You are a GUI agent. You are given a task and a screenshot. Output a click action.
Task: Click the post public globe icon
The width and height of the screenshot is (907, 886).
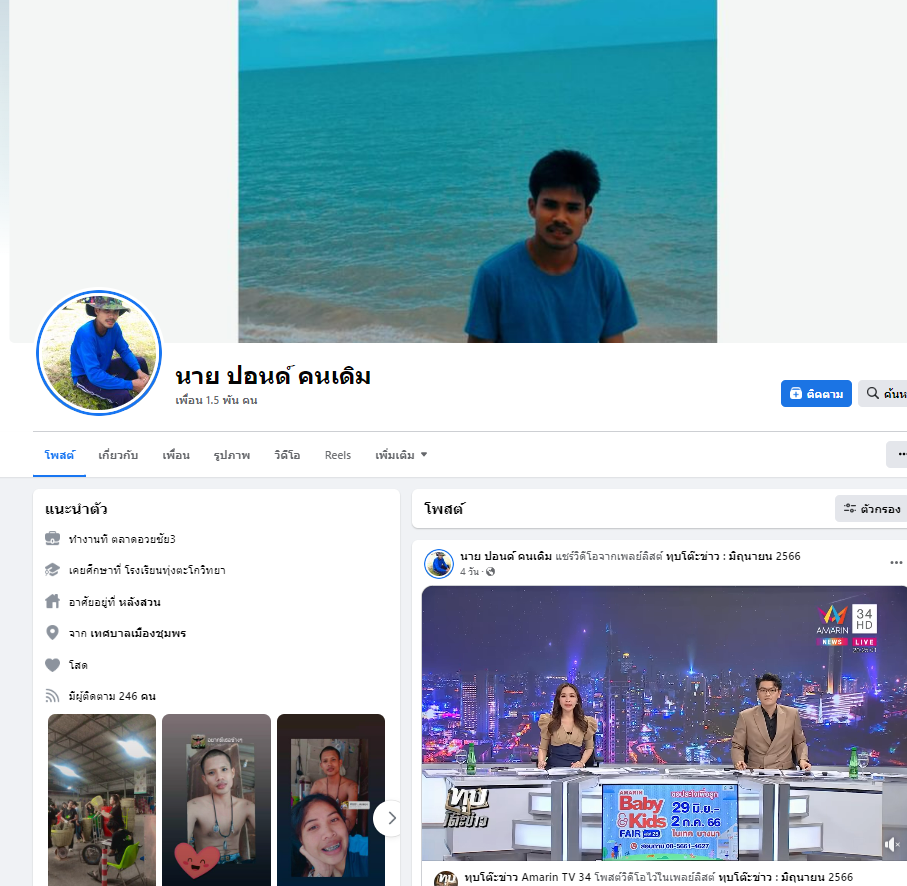tap(491, 571)
